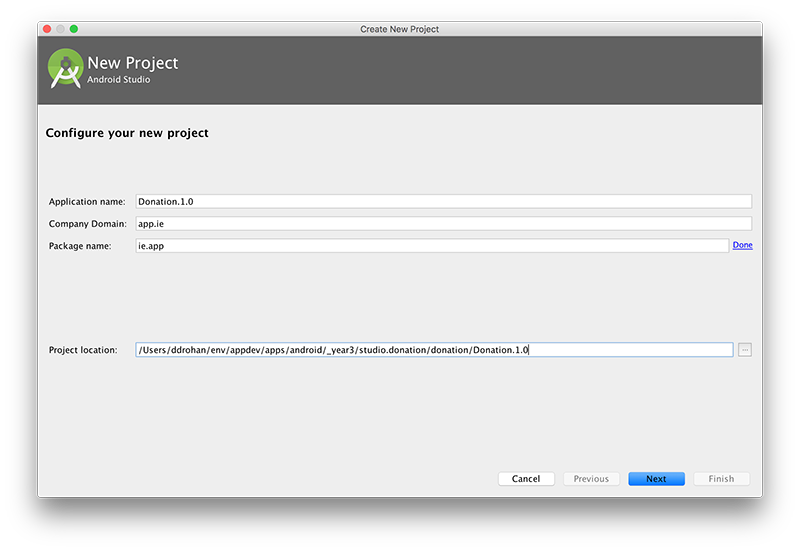Click the Project location path field
Screen dimensions: 800x551
point(434,350)
